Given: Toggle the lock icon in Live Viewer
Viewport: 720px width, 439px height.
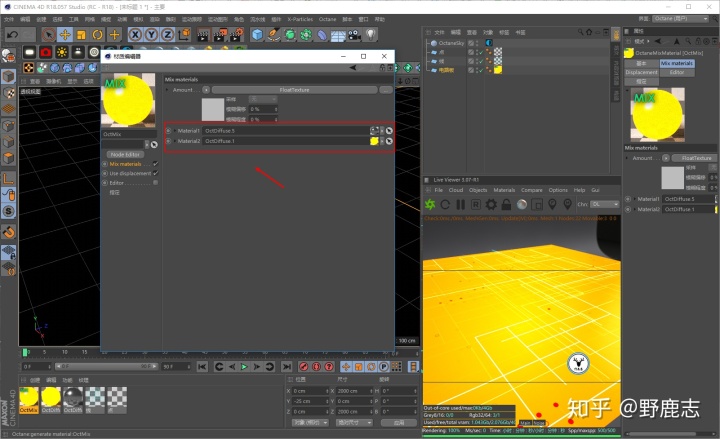Looking at the screenshot, I should [x=506, y=204].
